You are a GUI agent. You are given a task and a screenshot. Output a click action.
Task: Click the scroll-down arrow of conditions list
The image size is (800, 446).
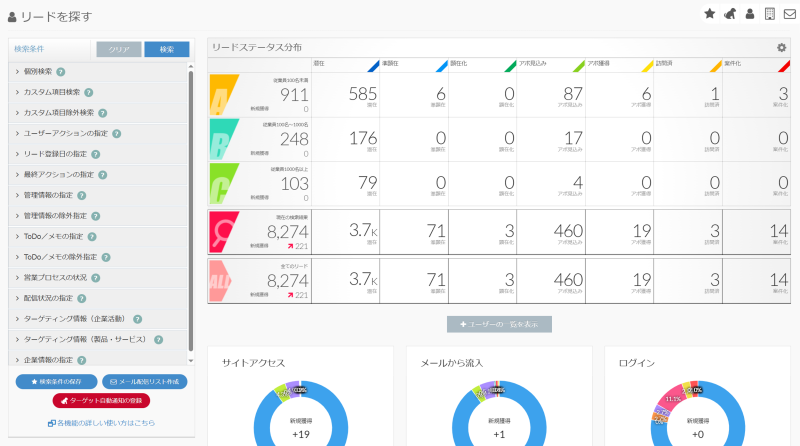pyautogui.click(x=191, y=361)
